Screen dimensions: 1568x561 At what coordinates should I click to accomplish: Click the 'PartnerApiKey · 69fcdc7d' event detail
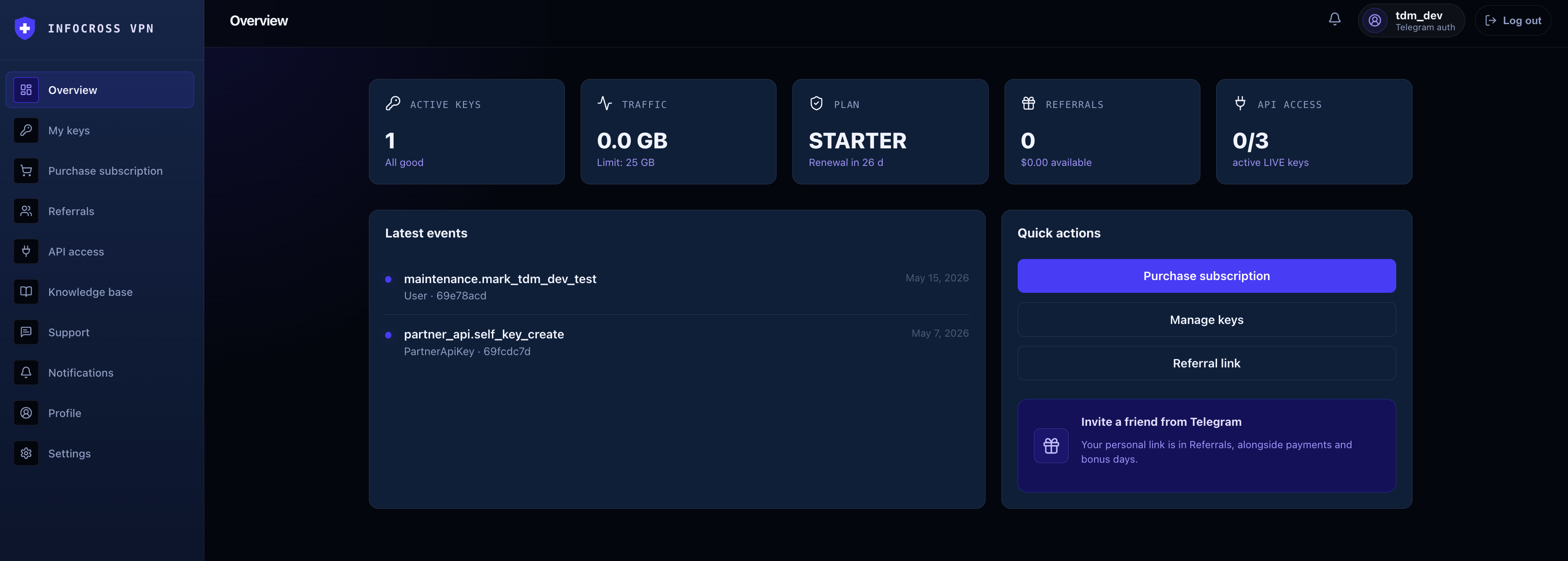click(467, 352)
